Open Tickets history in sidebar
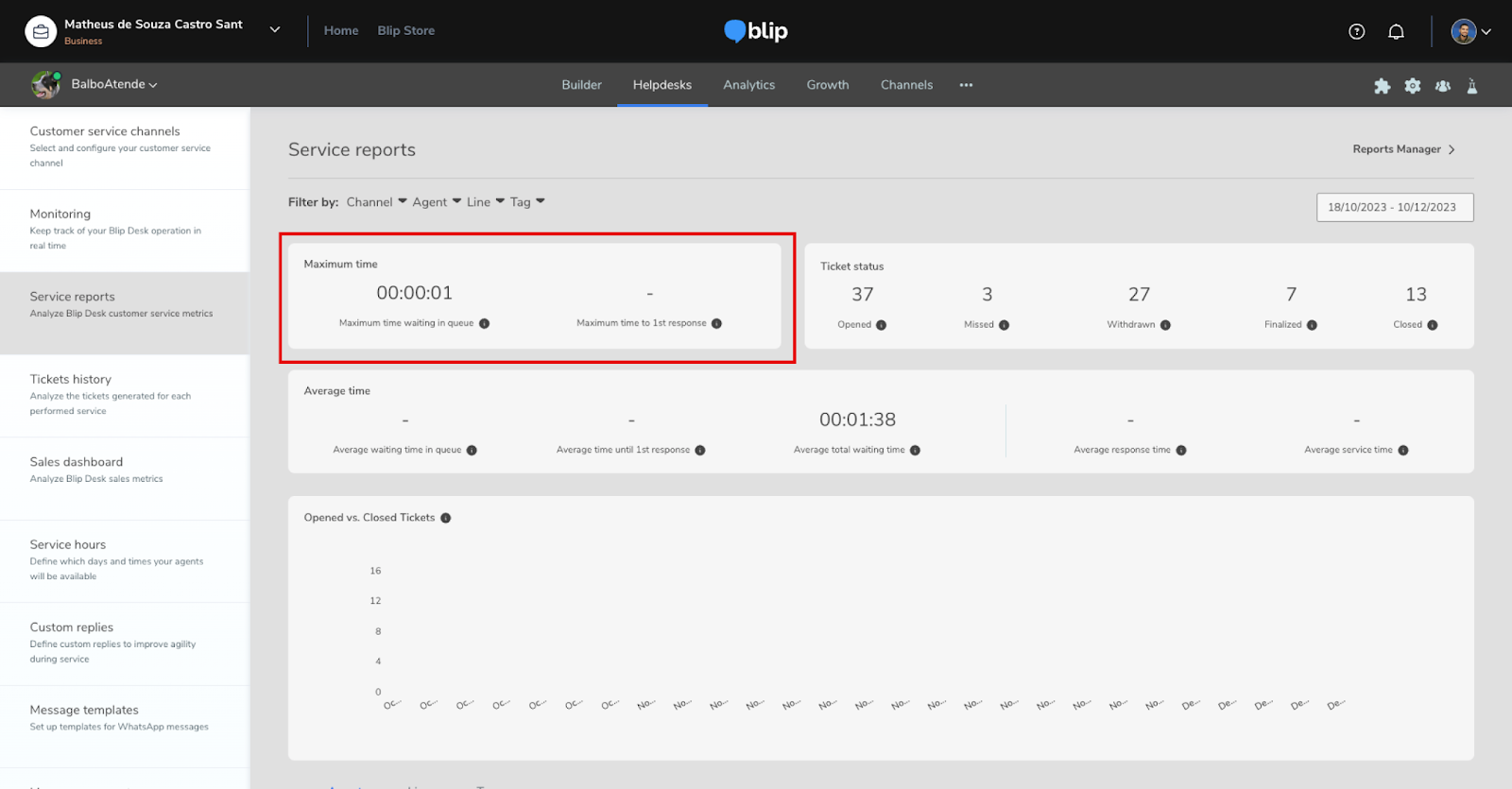Screen dimensions: 1512x789 click(71, 379)
